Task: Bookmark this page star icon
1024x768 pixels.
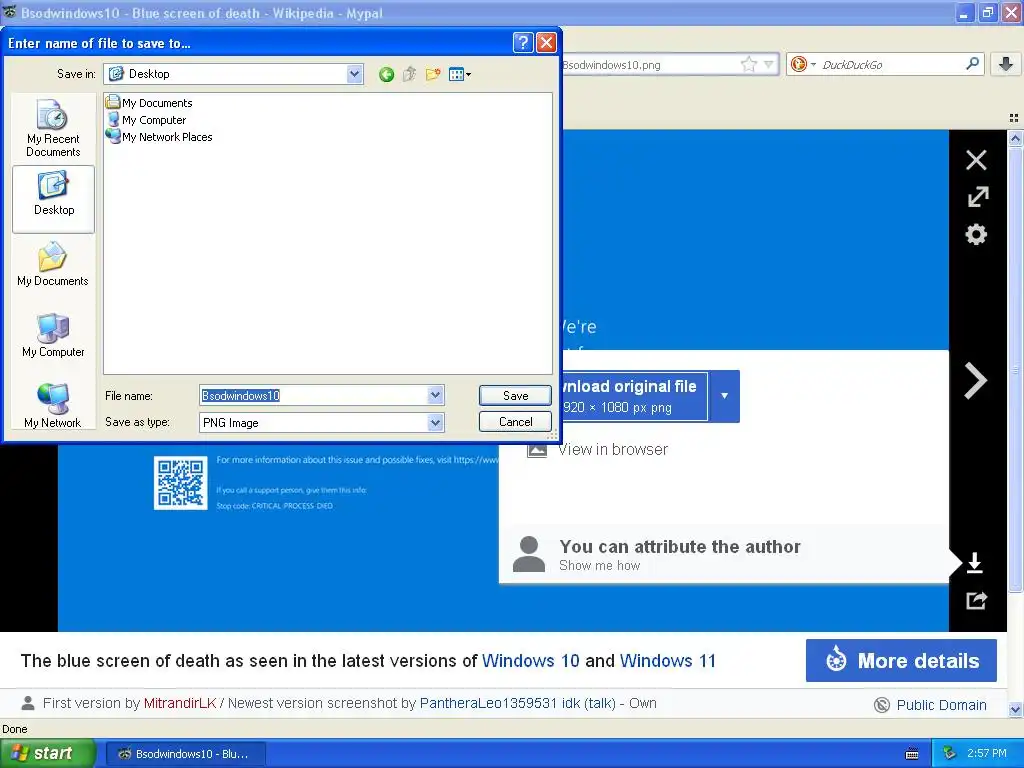Action: click(748, 64)
